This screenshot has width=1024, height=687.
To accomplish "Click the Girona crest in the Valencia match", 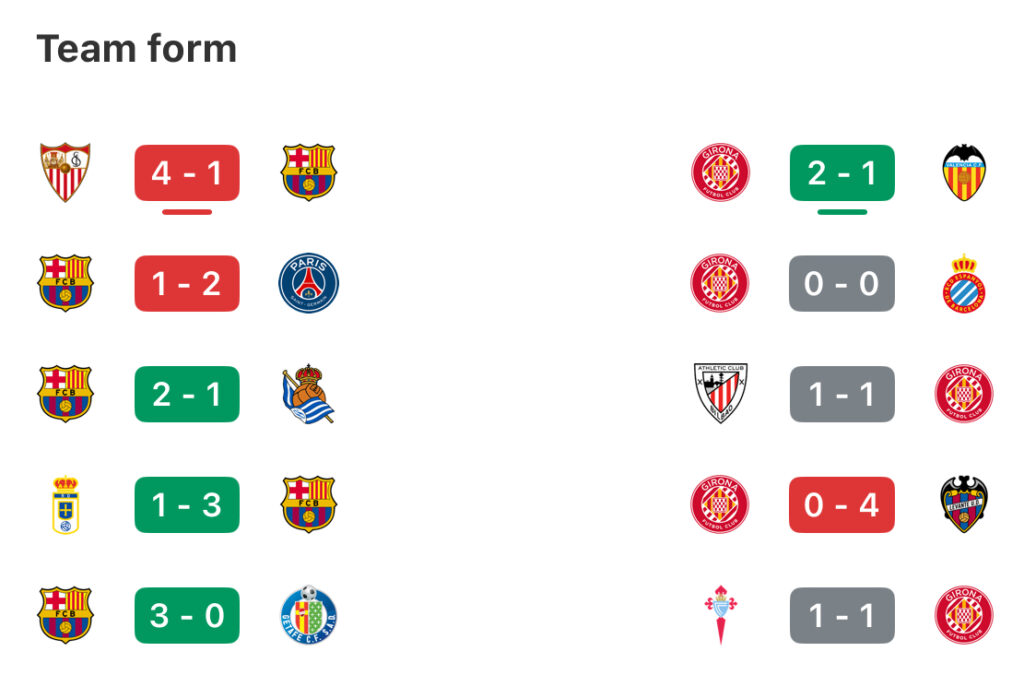I will click(720, 172).
